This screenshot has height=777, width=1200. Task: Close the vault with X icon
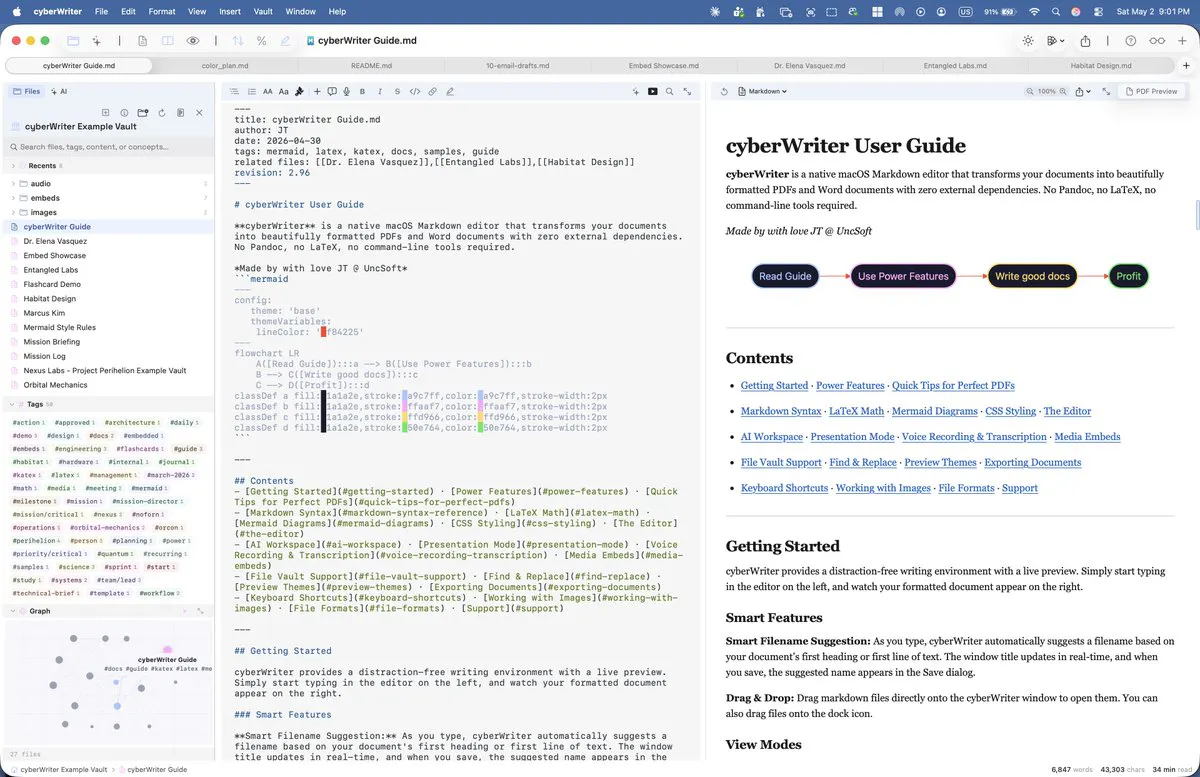(199, 113)
